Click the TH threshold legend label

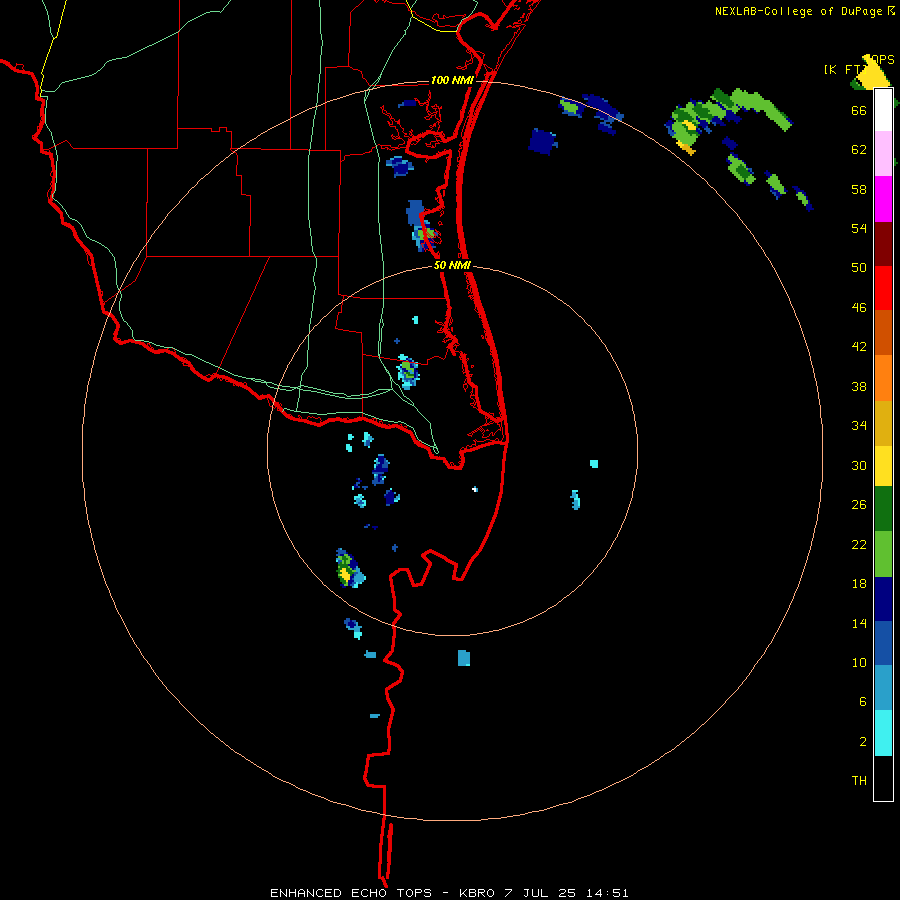859,781
